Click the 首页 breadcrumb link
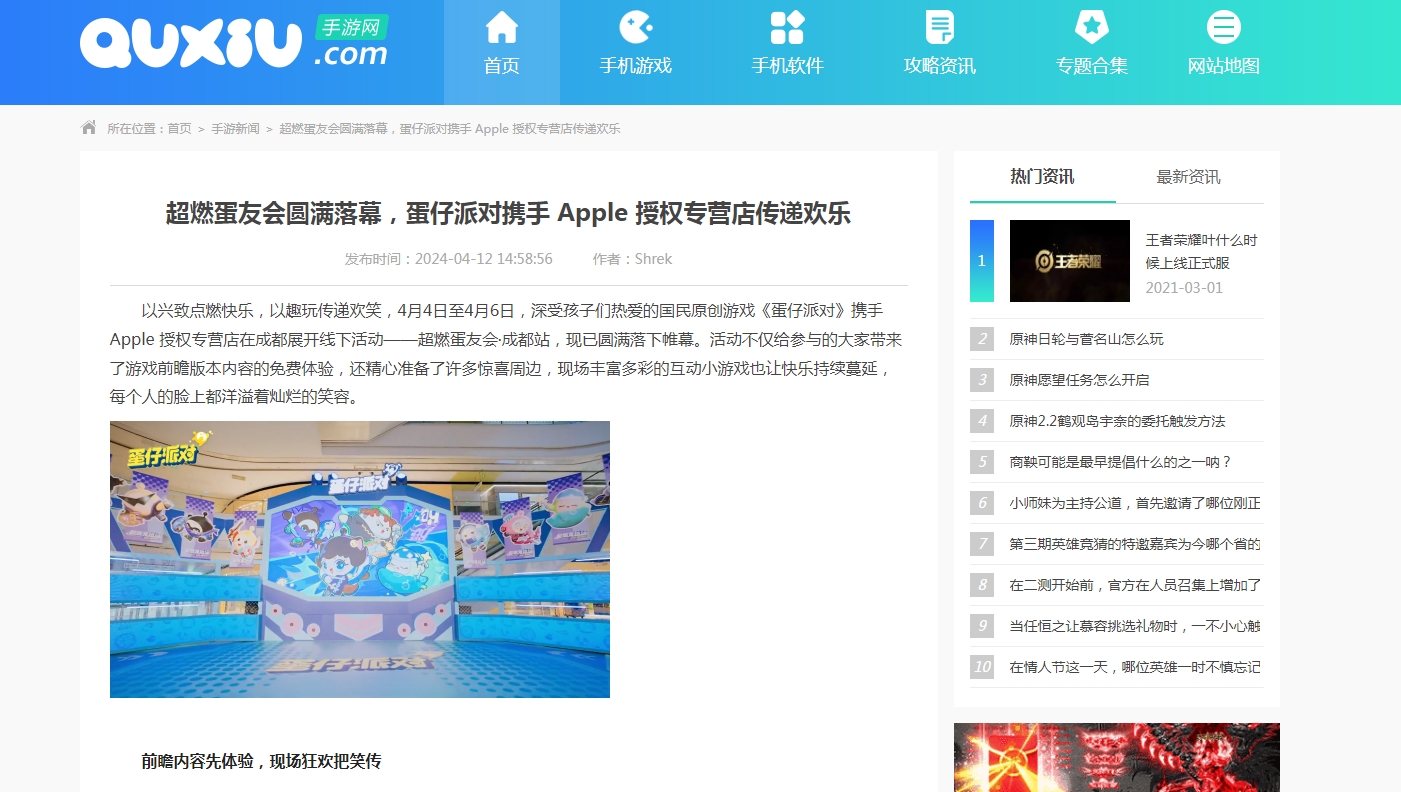The image size is (1401, 792). click(179, 129)
